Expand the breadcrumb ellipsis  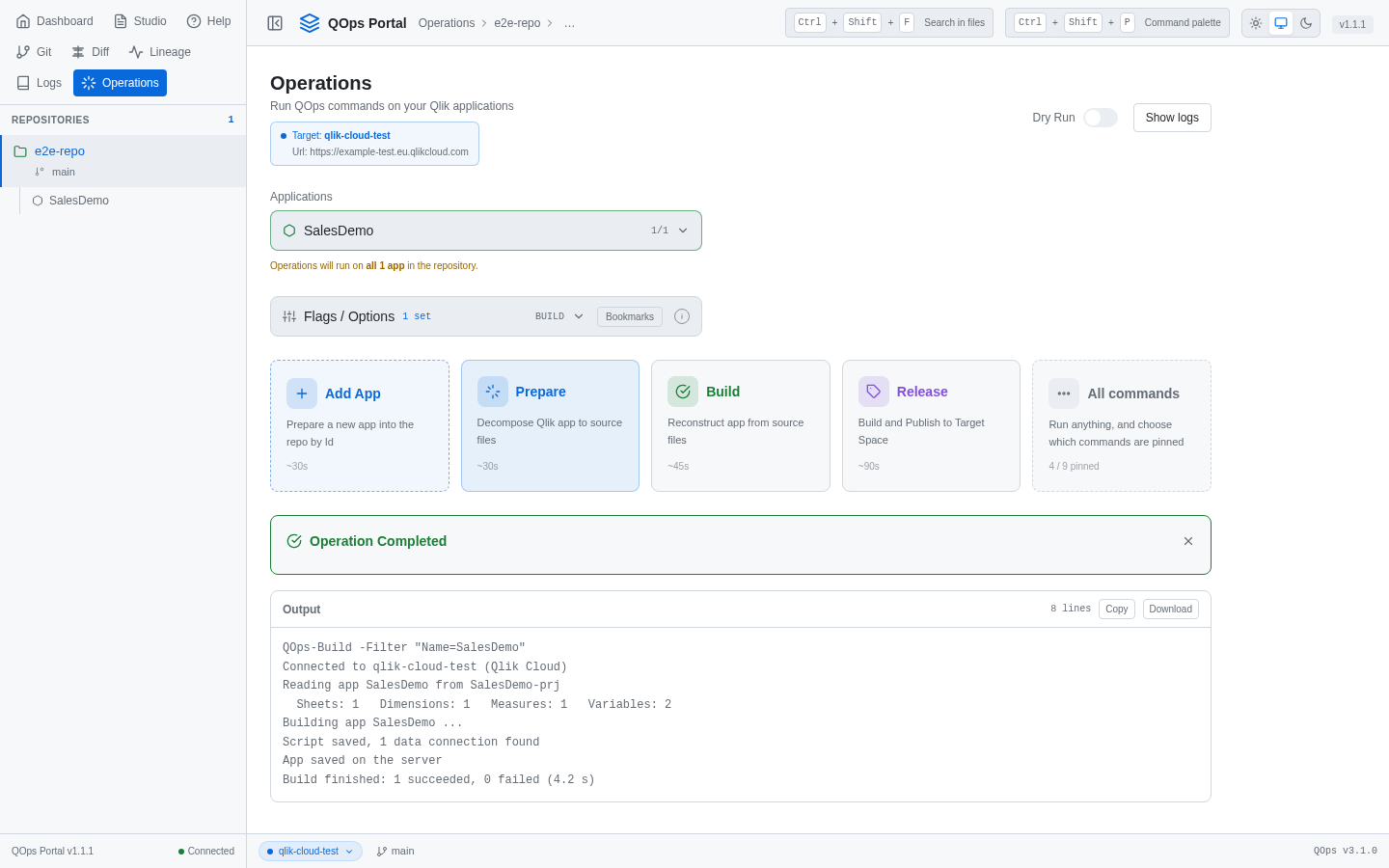click(569, 23)
